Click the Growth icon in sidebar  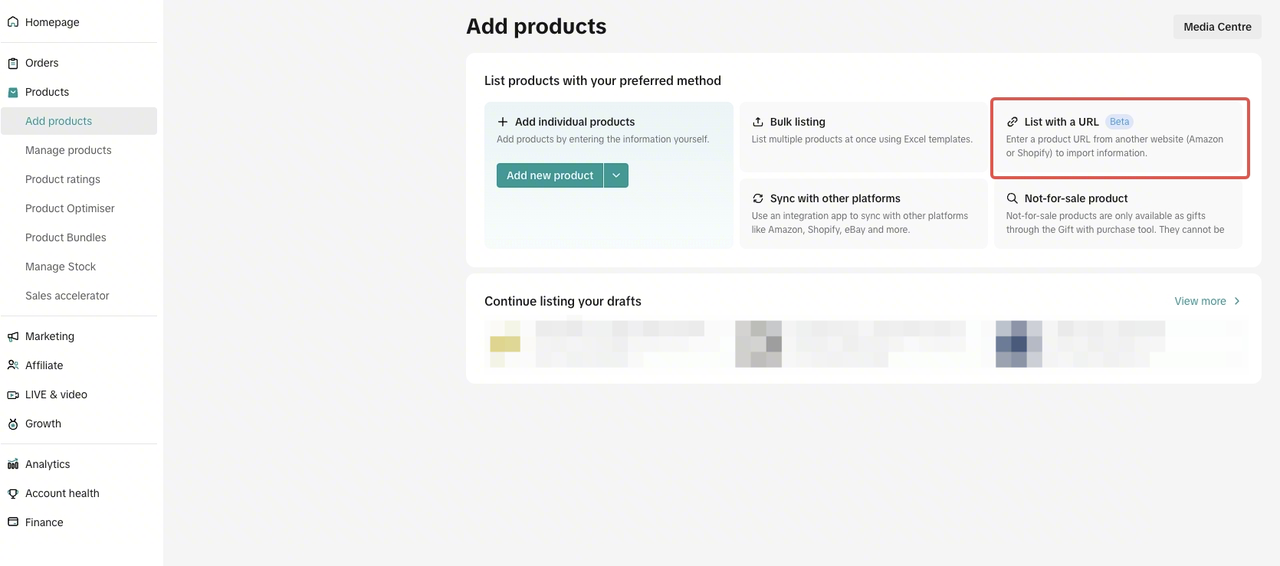(13, 424)
